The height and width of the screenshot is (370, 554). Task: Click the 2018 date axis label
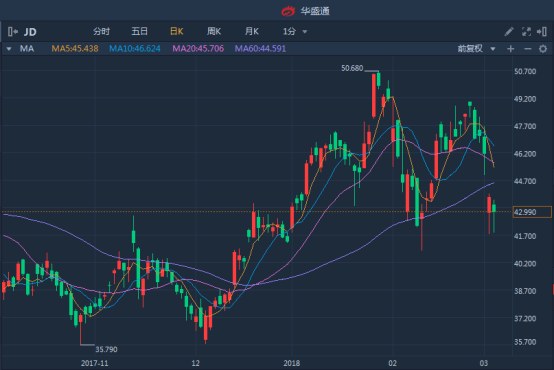pyautogui.click(x=292, y=363)
